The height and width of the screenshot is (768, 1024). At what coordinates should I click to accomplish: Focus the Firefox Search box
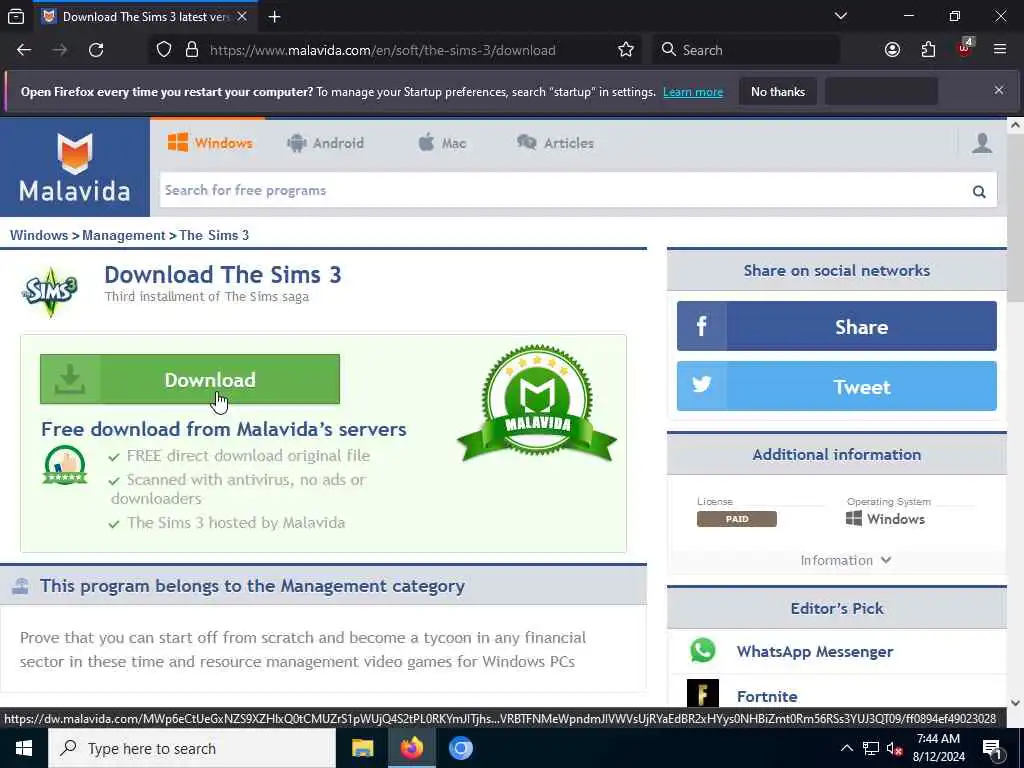(x=746, y=50)
